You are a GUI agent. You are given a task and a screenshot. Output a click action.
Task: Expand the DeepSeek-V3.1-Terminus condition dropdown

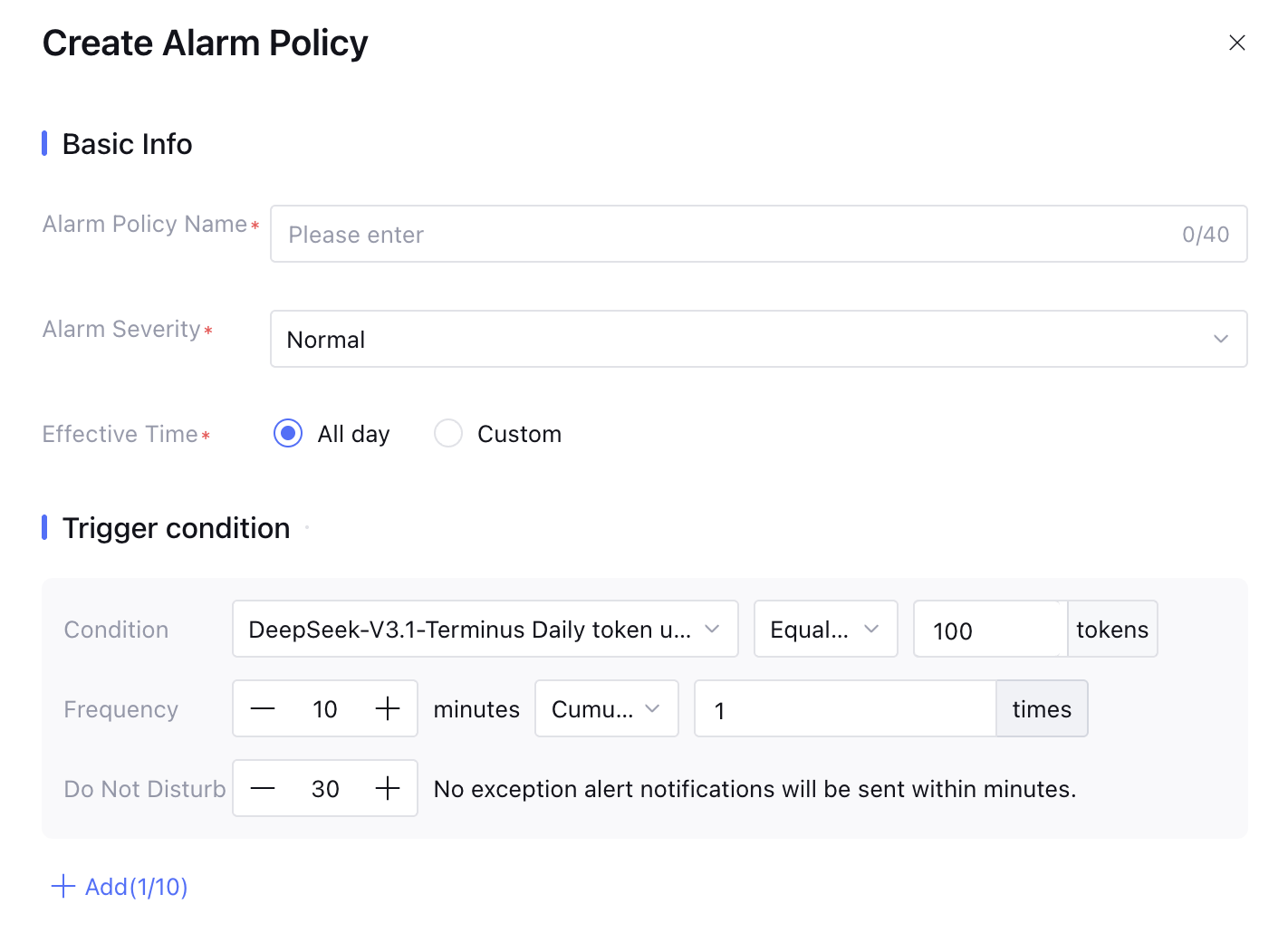pyautogui.click(x=485, y=630)
